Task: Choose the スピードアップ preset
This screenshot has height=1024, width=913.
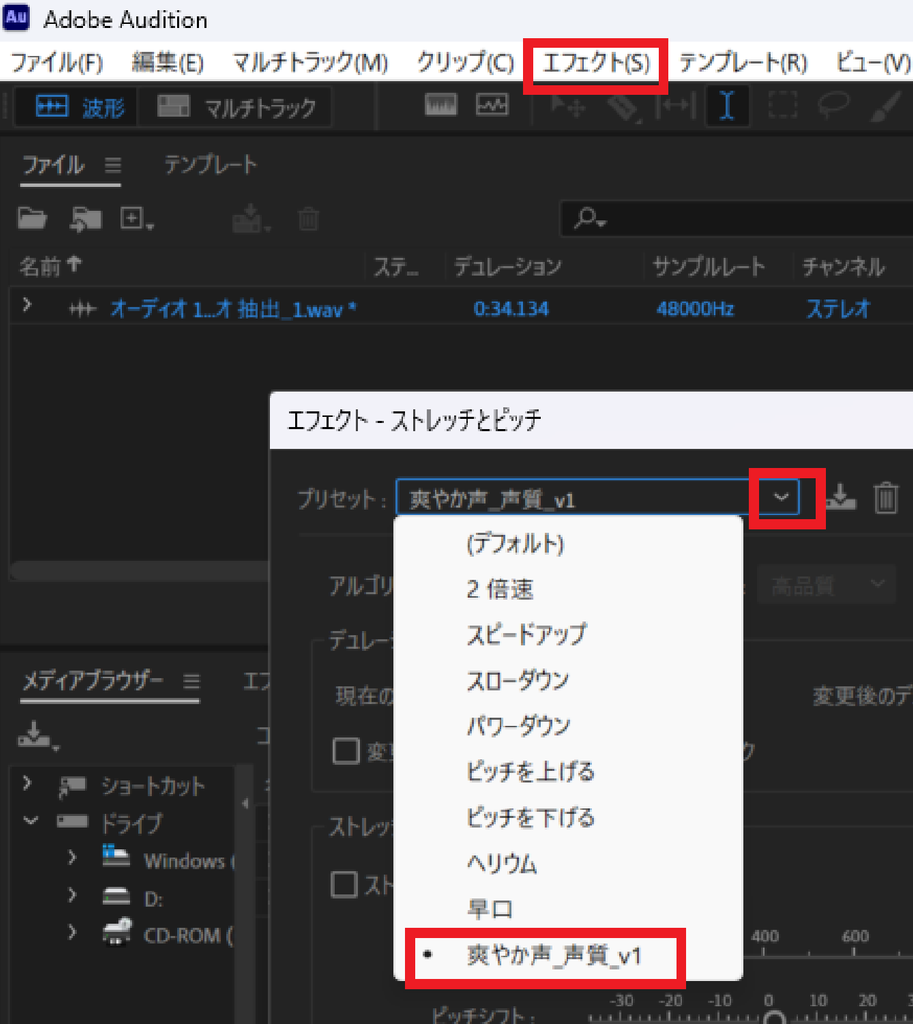Action: (526, 635)
